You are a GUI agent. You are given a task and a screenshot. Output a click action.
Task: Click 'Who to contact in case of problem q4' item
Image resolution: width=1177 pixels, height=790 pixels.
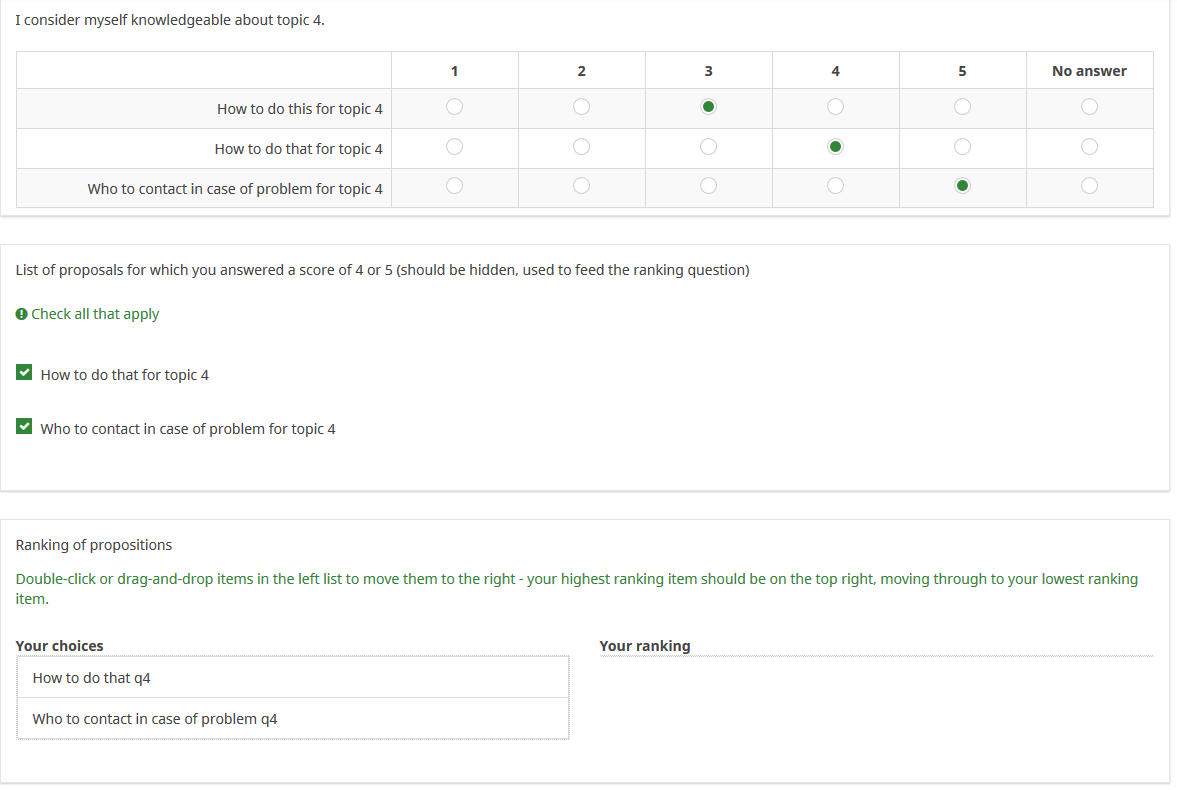pyautogui.click(x=292, y=719)
